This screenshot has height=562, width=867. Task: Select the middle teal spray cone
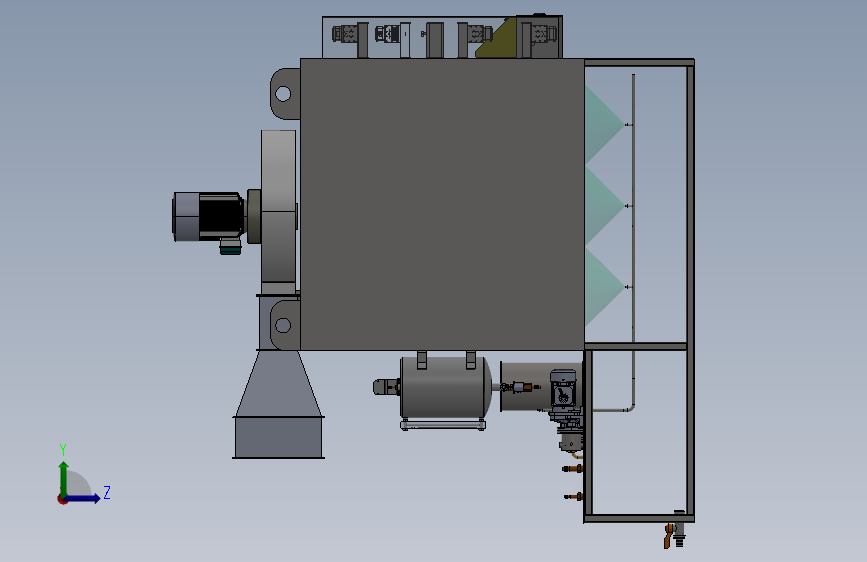click(602, 206)
